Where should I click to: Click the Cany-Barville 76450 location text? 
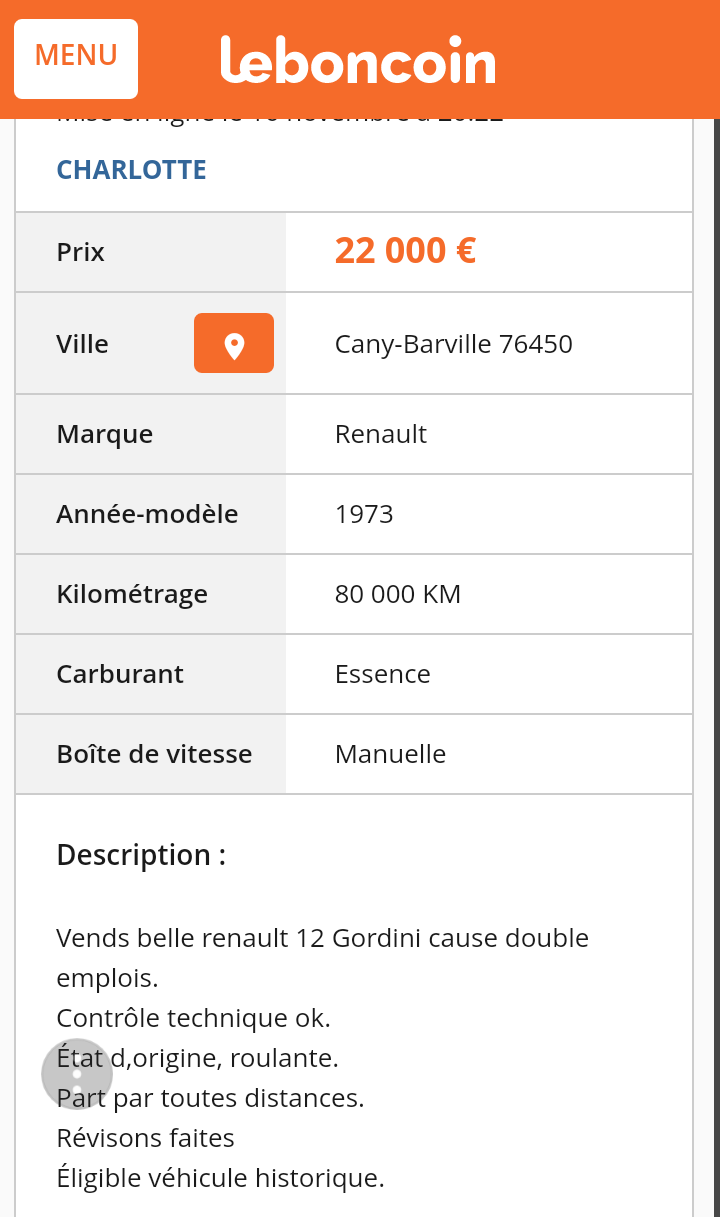(453, 344)
